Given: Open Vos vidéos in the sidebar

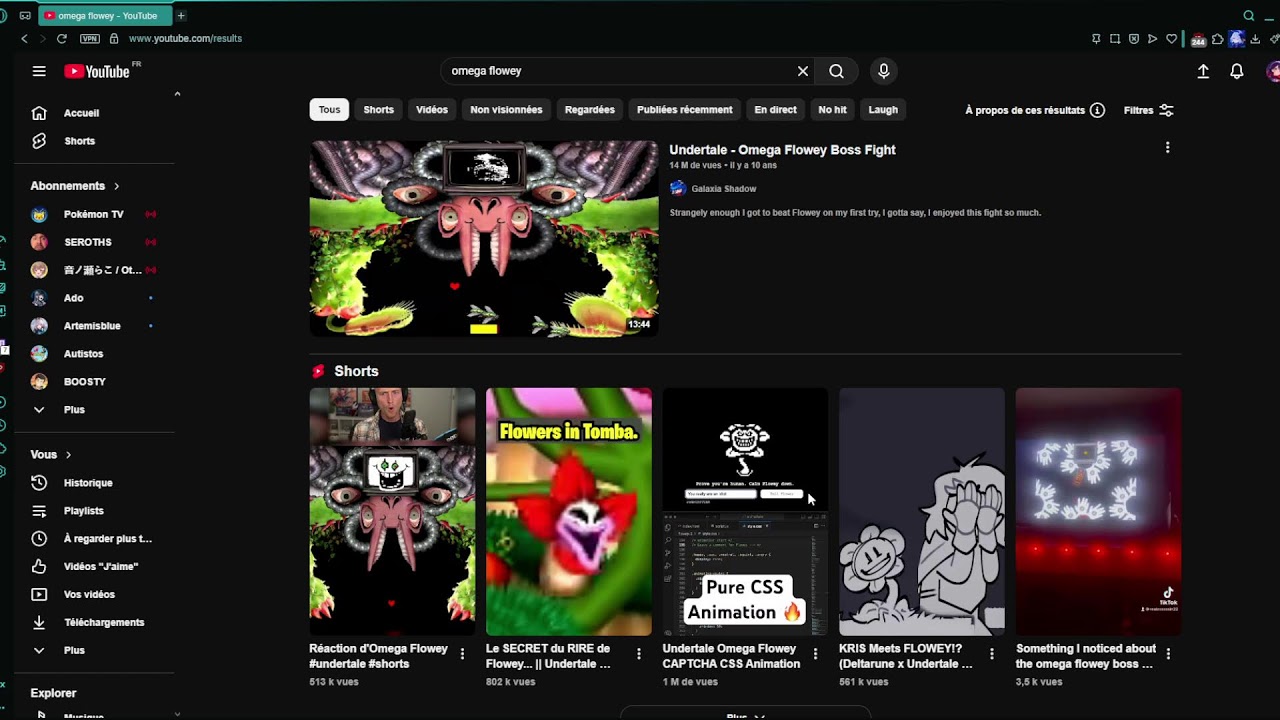Looking at the screenshot, I should (89, 595).
